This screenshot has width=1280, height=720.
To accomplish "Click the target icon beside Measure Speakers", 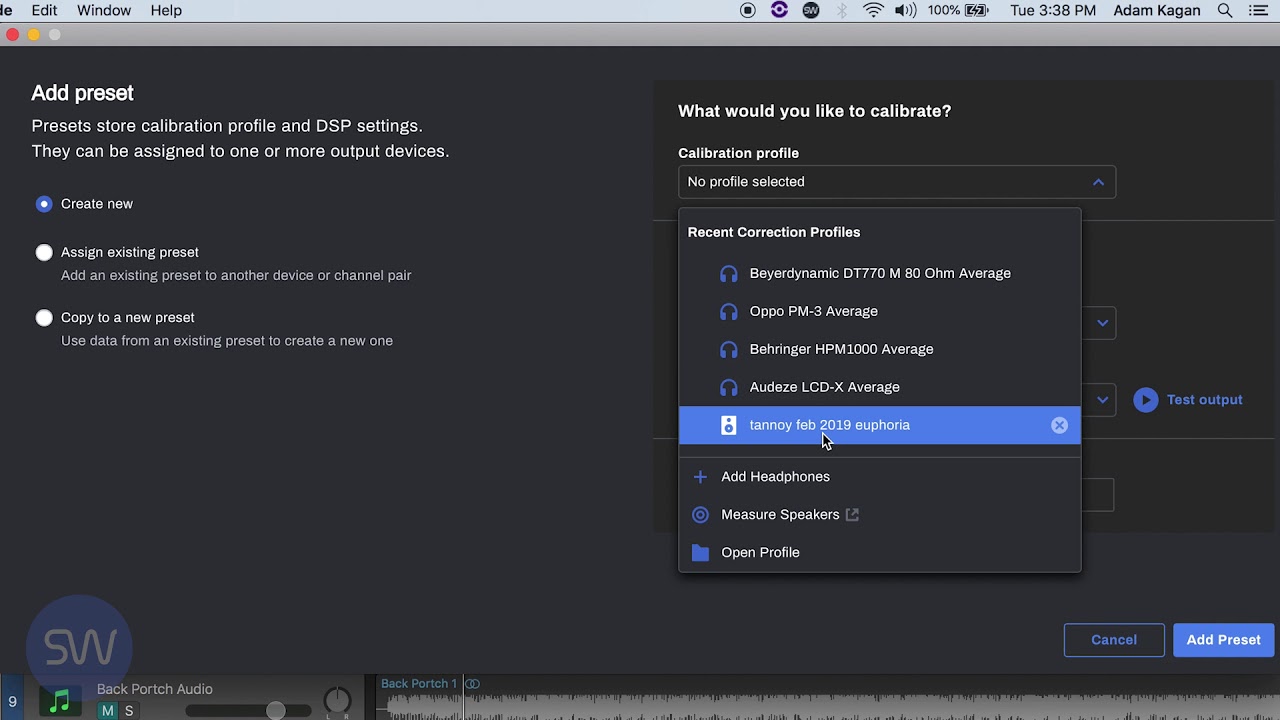I will (700, 515).
